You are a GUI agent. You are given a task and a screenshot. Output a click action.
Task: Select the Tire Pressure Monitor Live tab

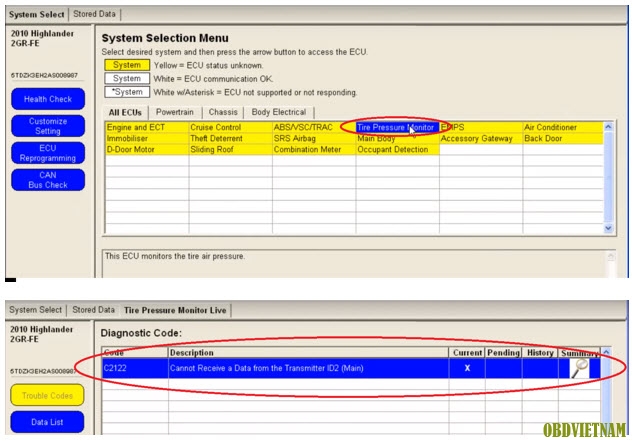175,310
